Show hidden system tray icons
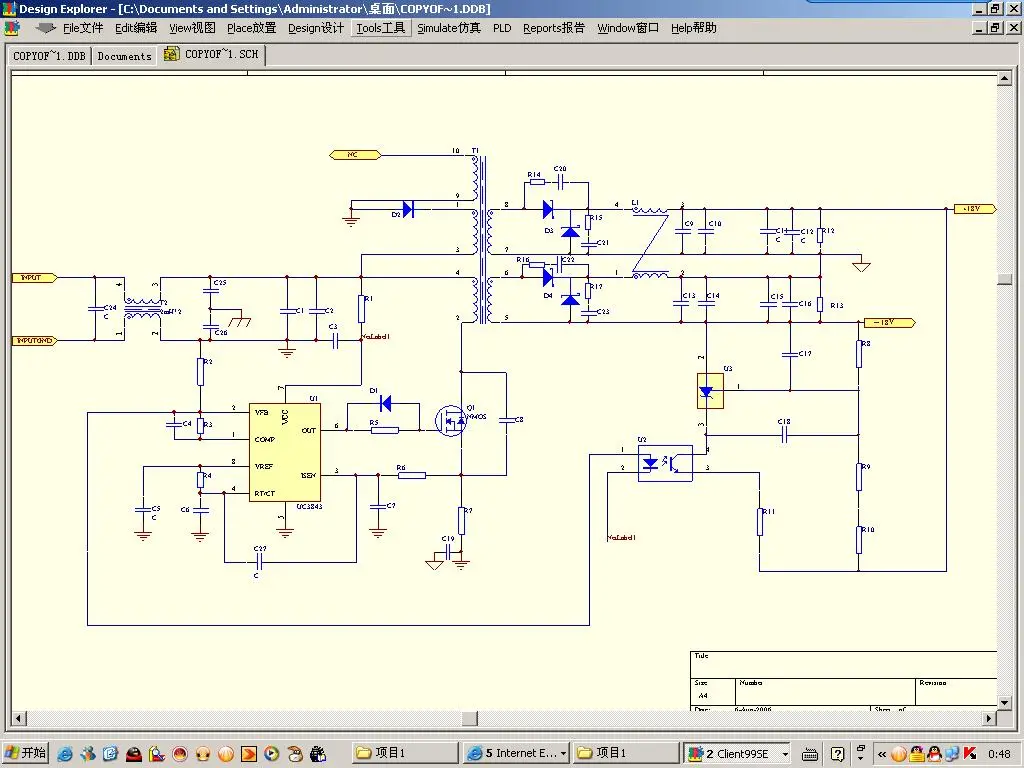The height and width of the screenshot is (768, 1024). (x=882, y=754)
